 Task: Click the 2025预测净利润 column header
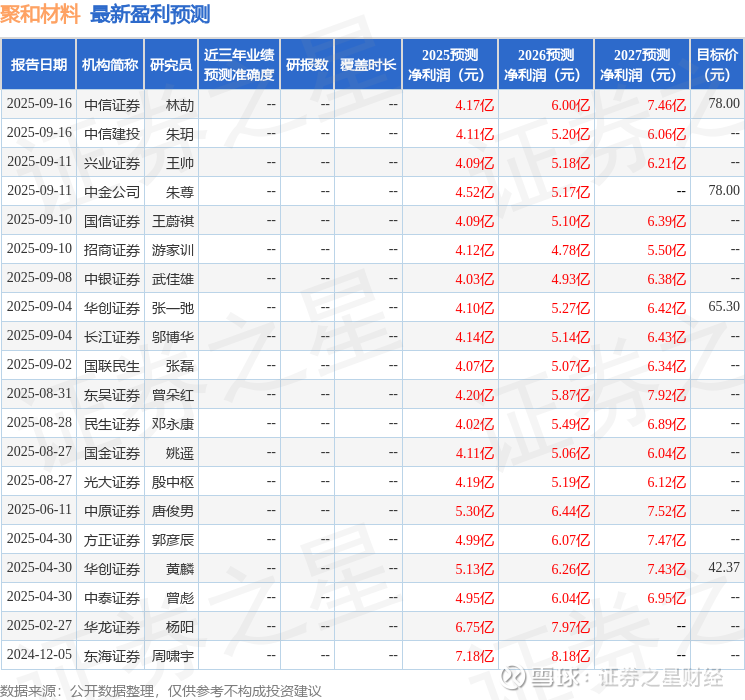click(x=450, y=65)
